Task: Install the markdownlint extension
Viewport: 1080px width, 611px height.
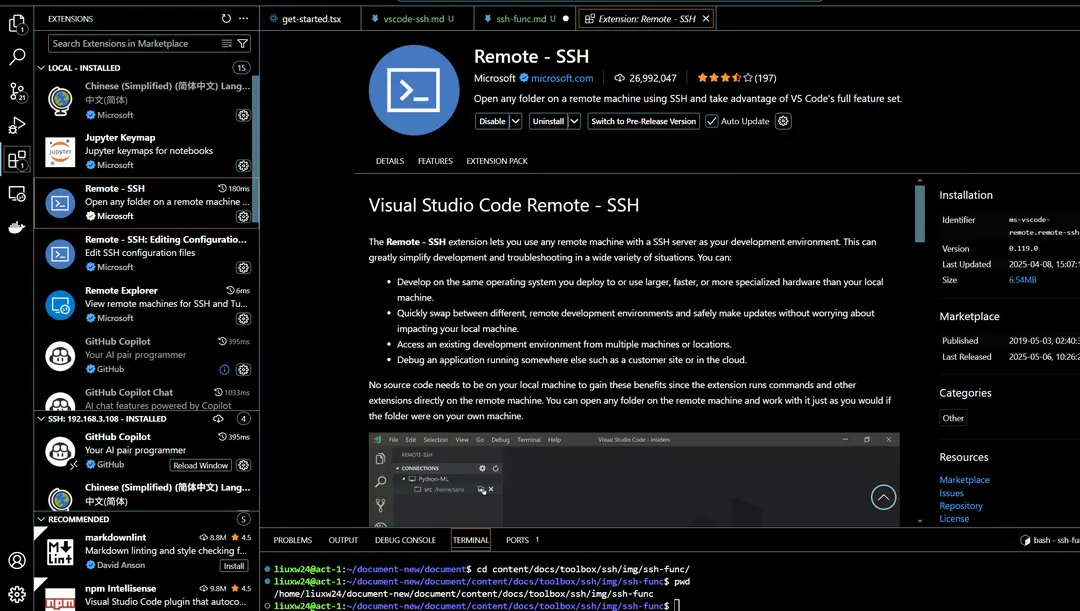Action: (x=234, y=566)
